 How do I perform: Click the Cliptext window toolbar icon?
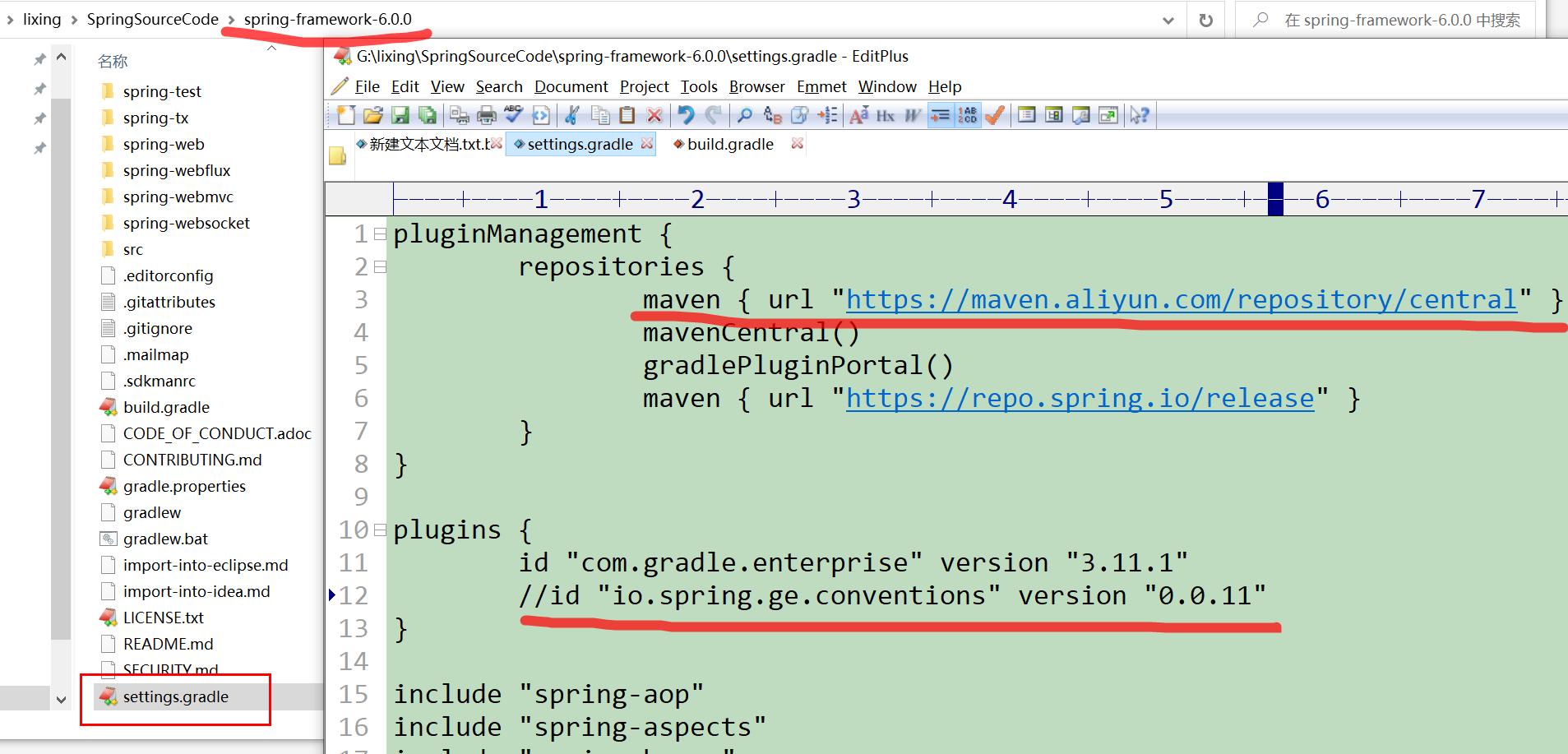click(x=1054, y=115)
